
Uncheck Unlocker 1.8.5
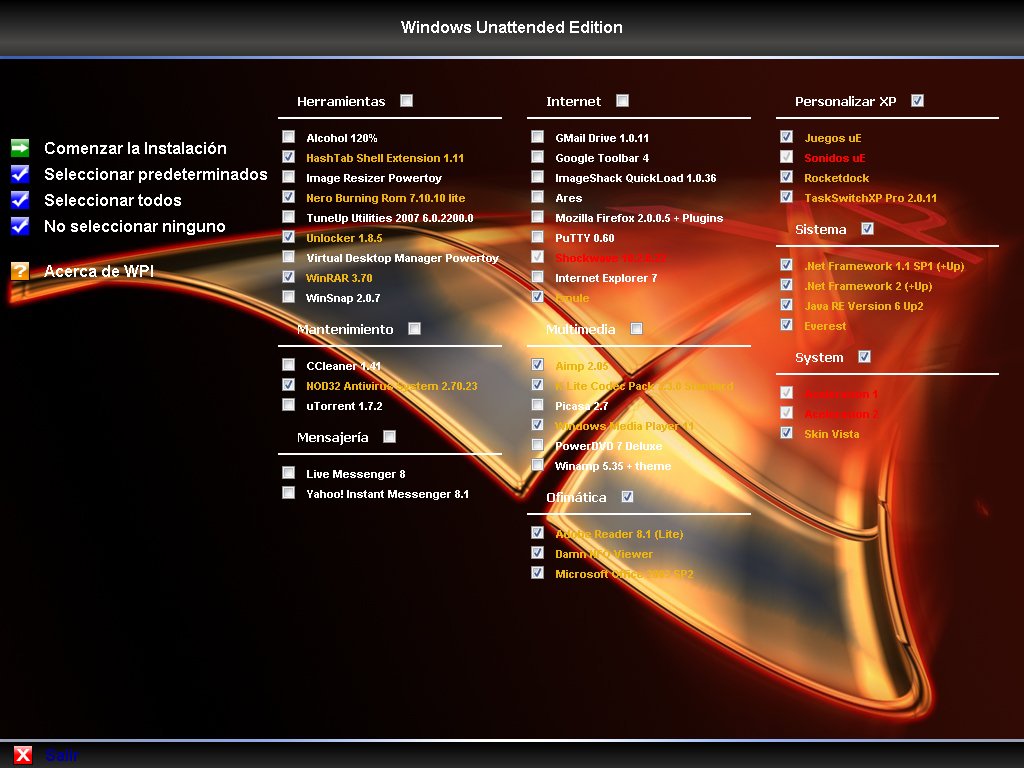pos(288,237)
